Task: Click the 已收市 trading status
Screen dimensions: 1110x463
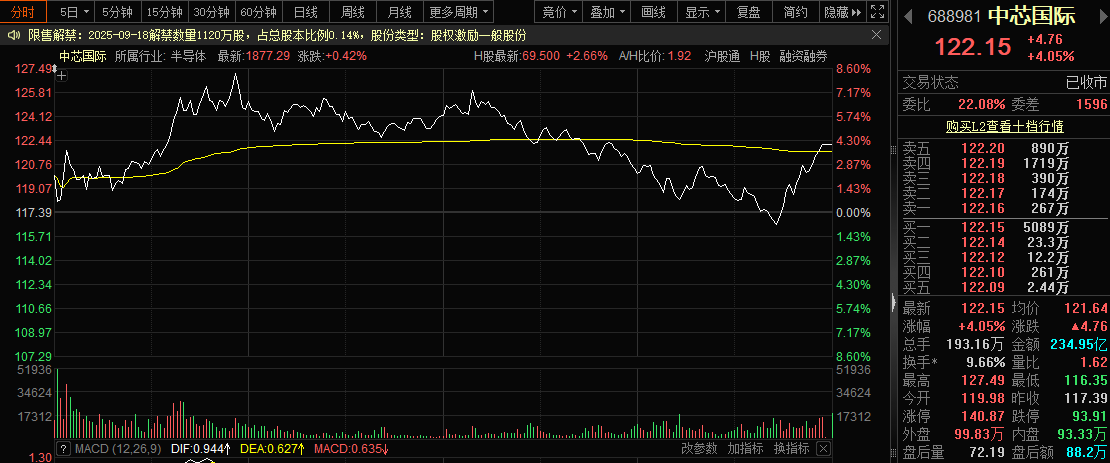Action: pyautogui.click(x=1087, y=83)
